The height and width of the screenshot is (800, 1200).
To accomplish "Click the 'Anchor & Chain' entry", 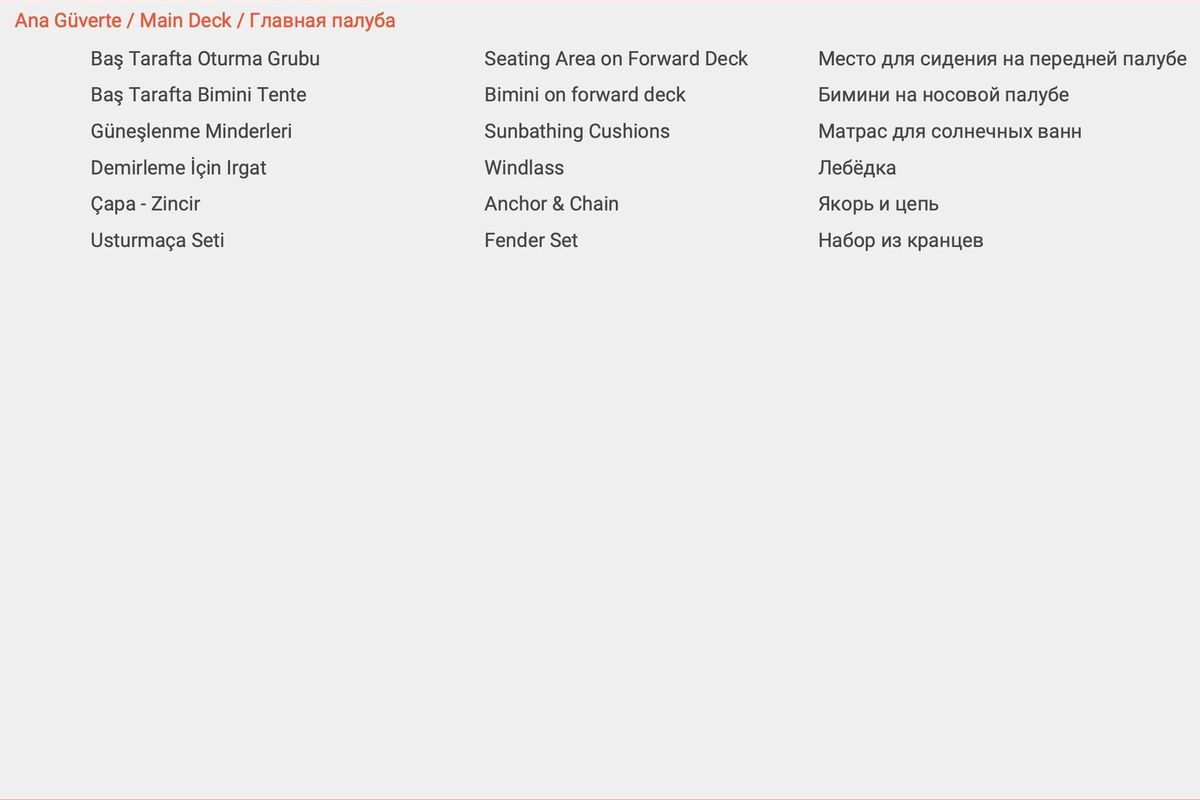I will click(551, 204).
